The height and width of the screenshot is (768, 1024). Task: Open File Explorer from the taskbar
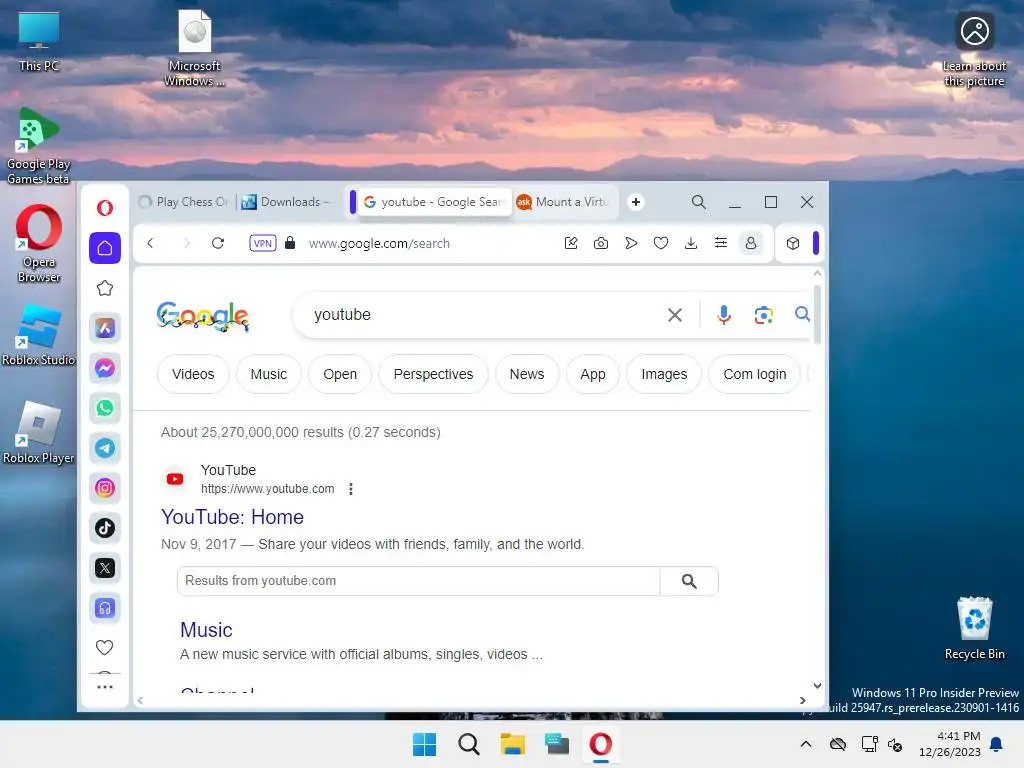tap(513, 744)
